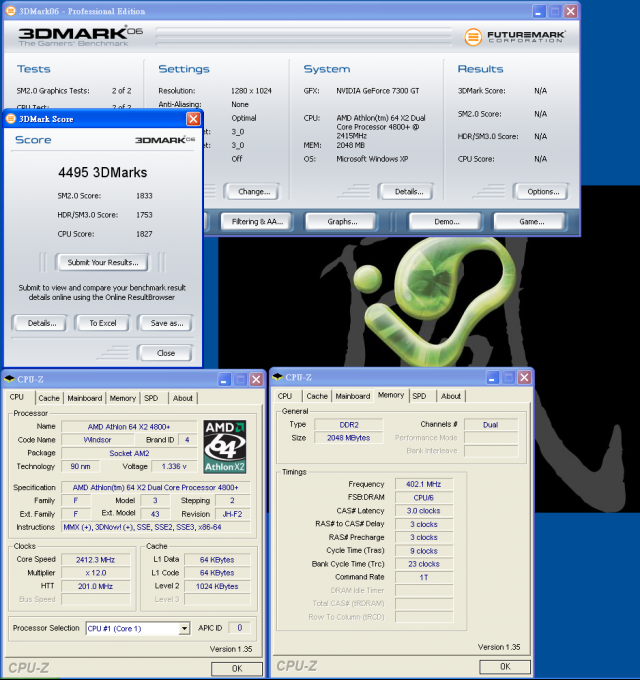The width and height of the screenshot is (640, 680).
Task: Click the Graphs button
Action: (x=342, y=222)
